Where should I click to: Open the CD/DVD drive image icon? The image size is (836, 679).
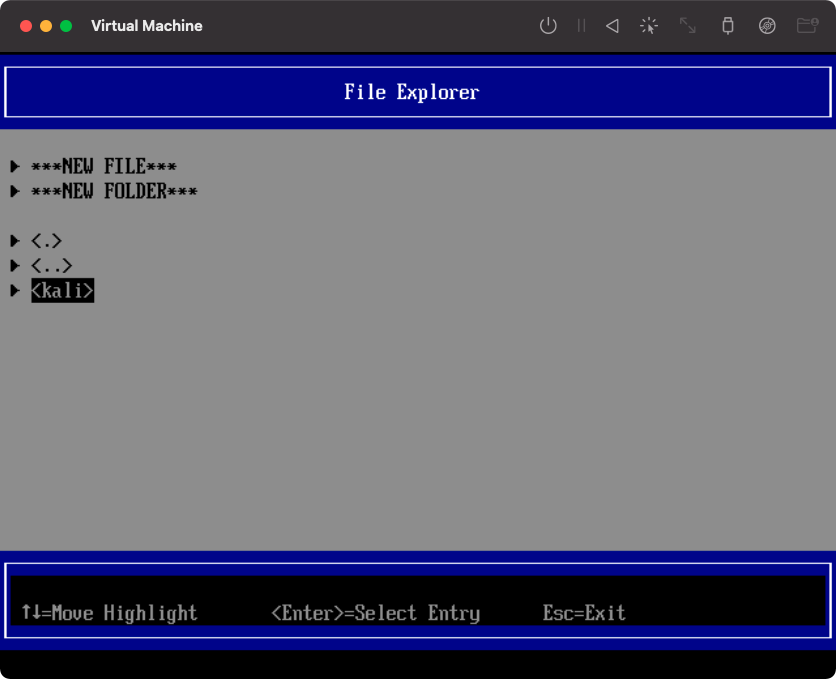[x=767, y=26]
